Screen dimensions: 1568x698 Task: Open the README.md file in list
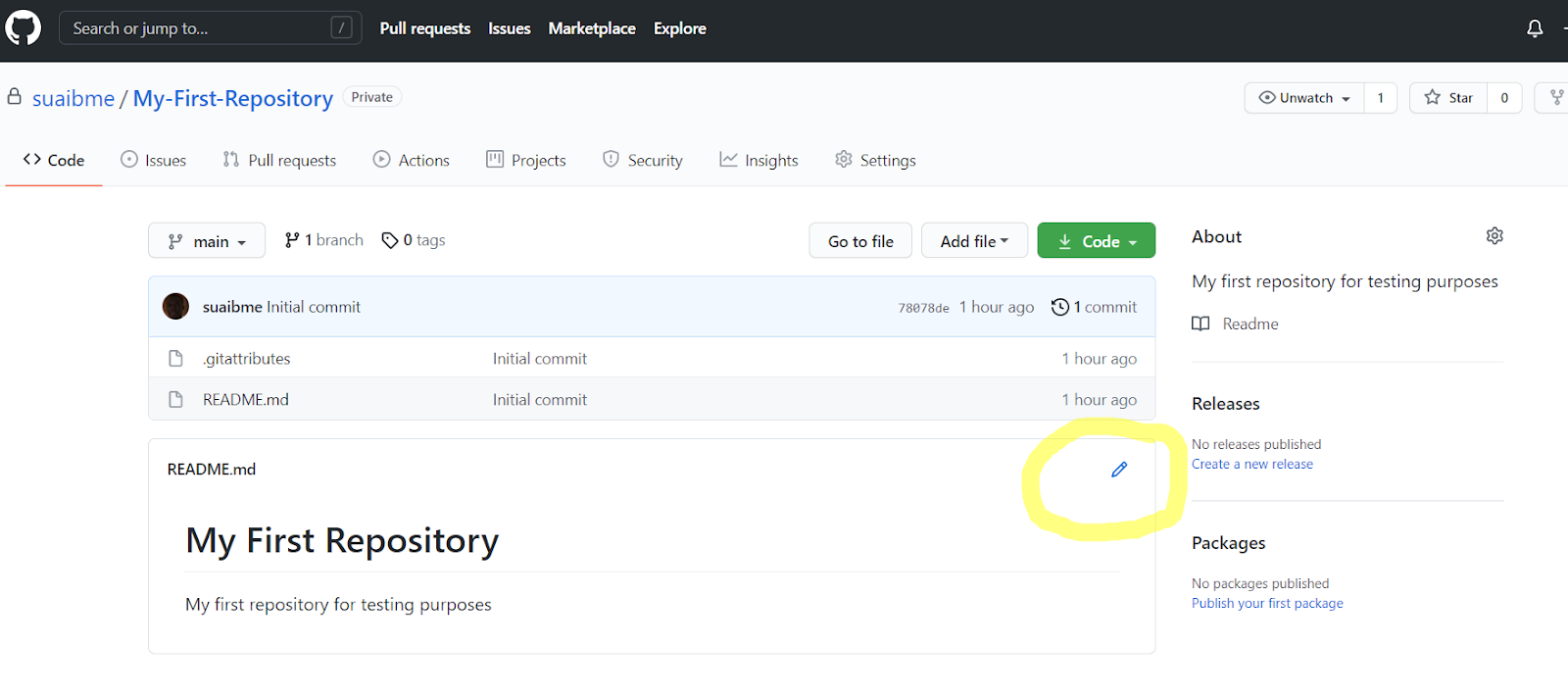coord(246,400)
